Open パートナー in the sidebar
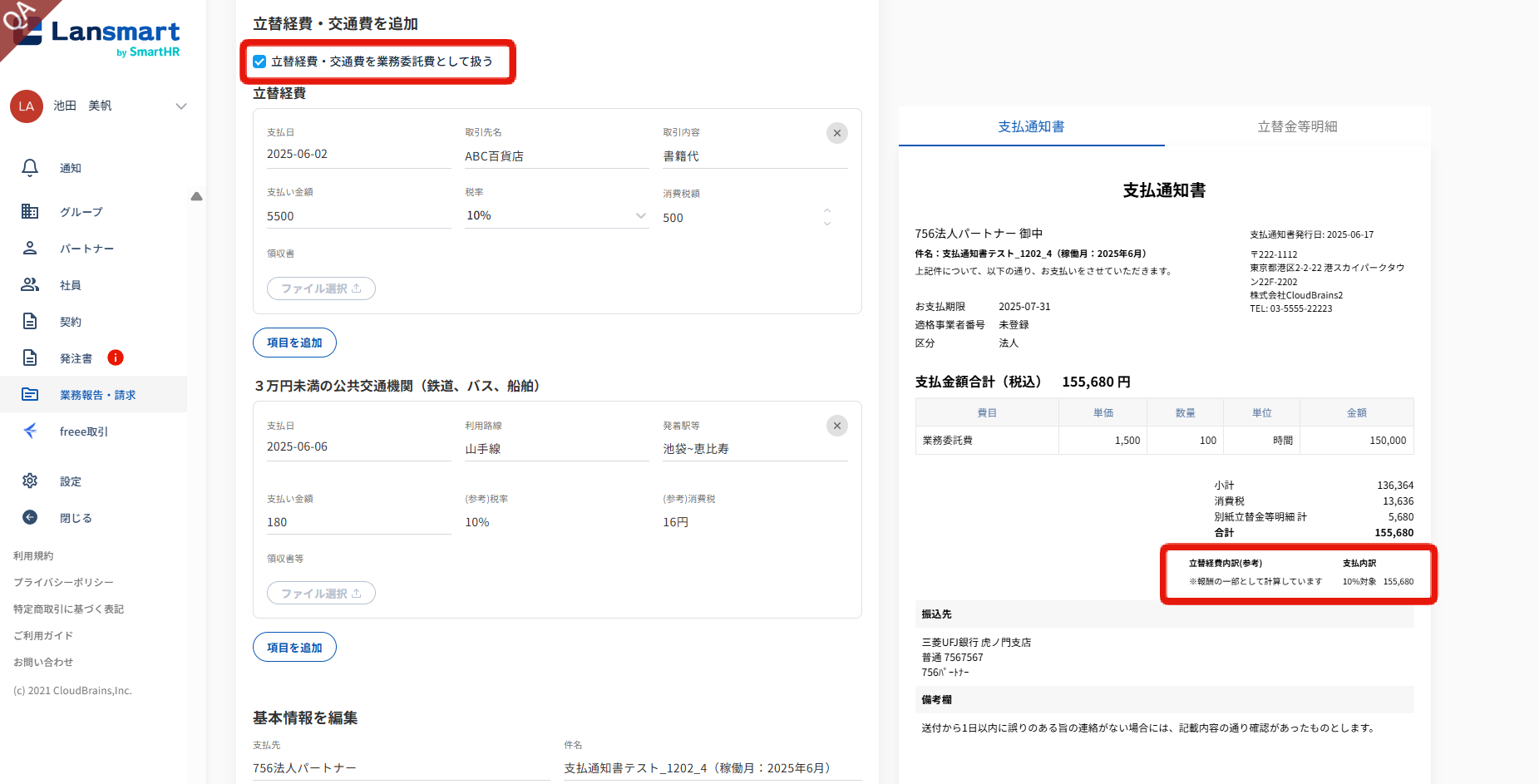This screenshot has width=1539, height=784. point(87,249)
